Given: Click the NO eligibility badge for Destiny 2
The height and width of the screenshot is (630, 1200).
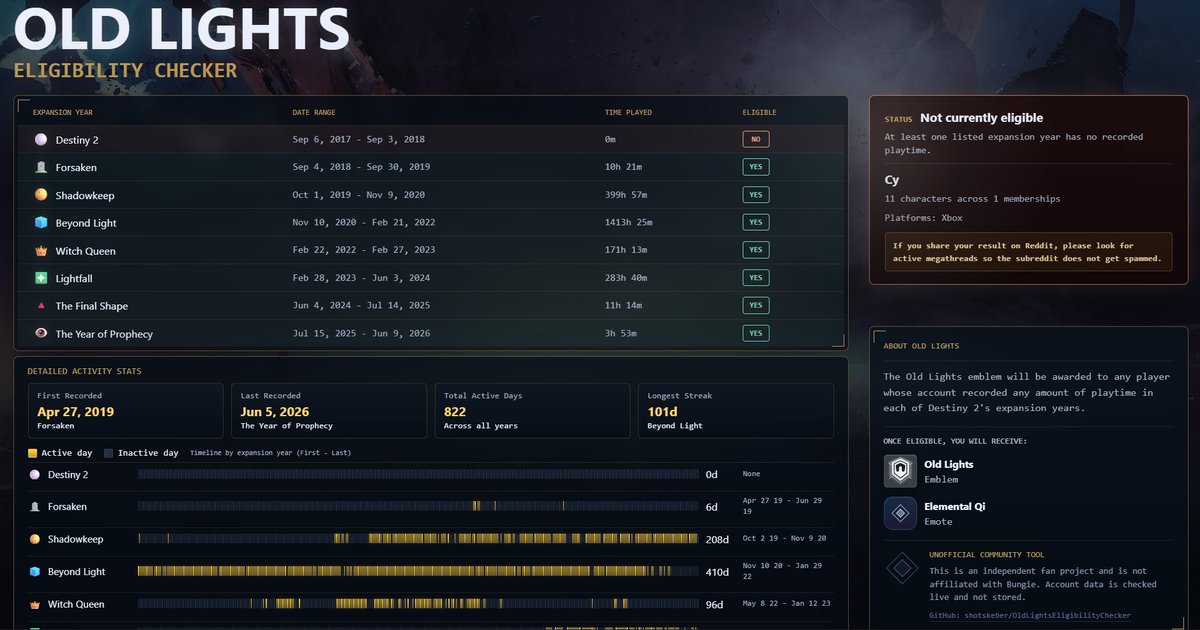Looking at the screenshot, I should point(756,139).
